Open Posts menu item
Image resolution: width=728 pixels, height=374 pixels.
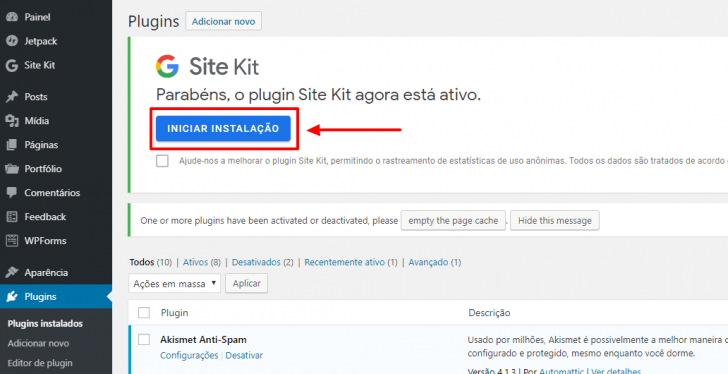point(56,97)
